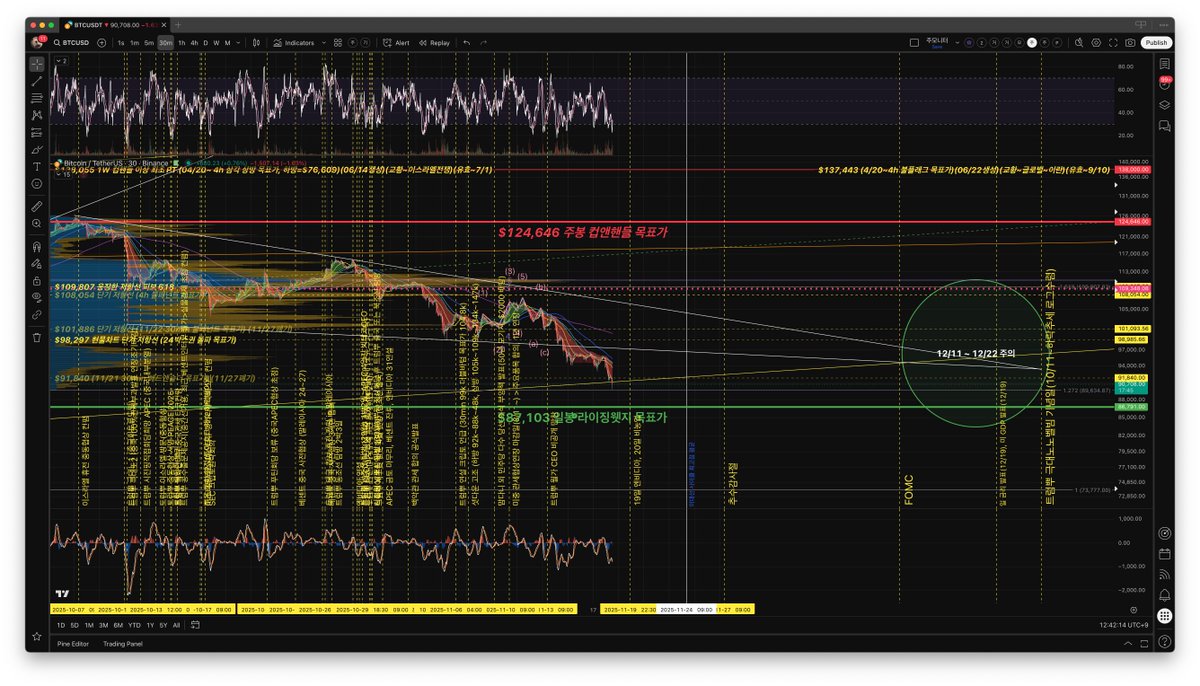Open calendar icon in right sidebar
The image size is (1200, 686).
point(1165,553)
